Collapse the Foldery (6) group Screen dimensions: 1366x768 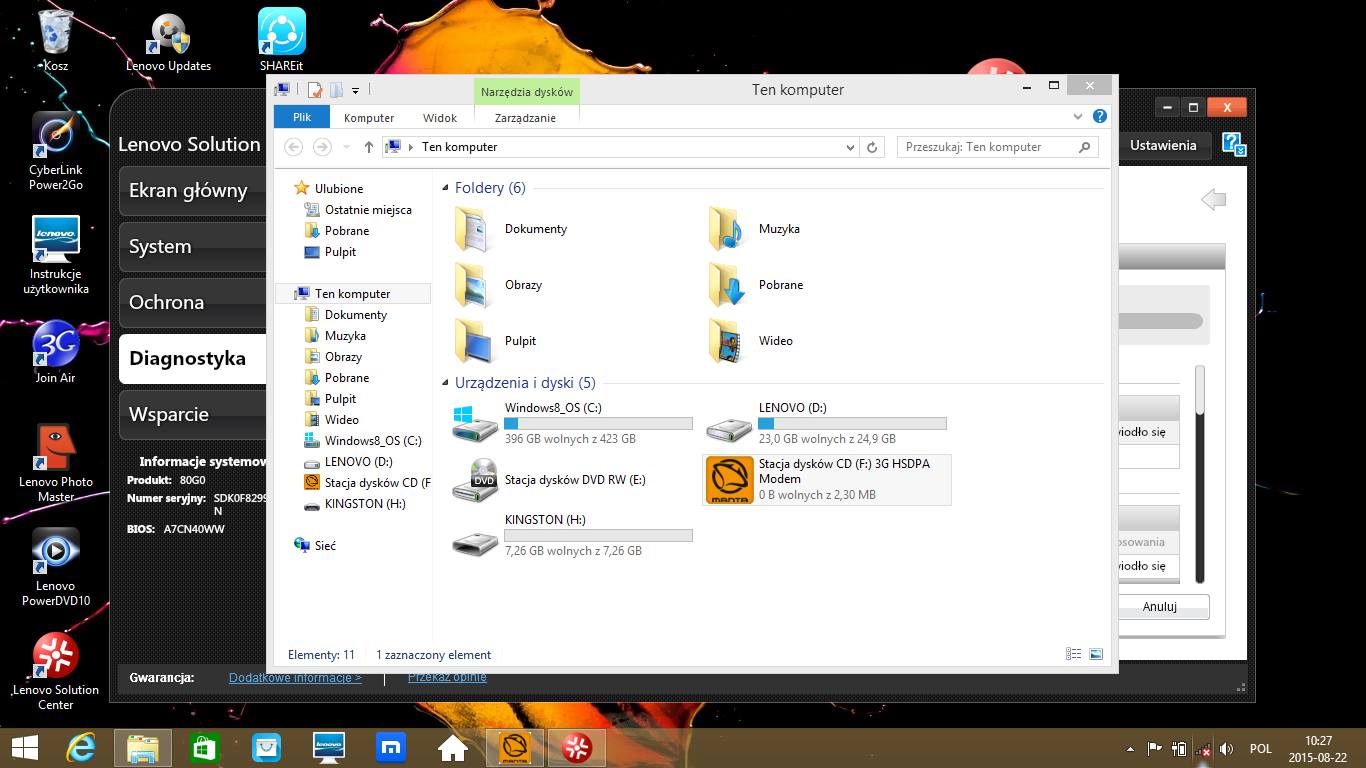point(446,188)
